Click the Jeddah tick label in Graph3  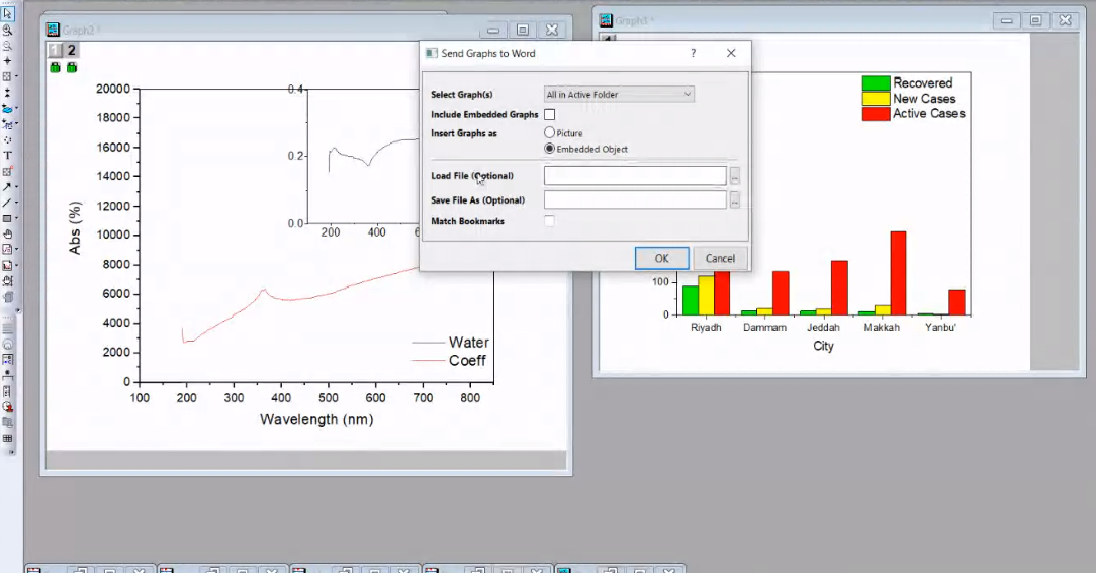tap(823, 327)
